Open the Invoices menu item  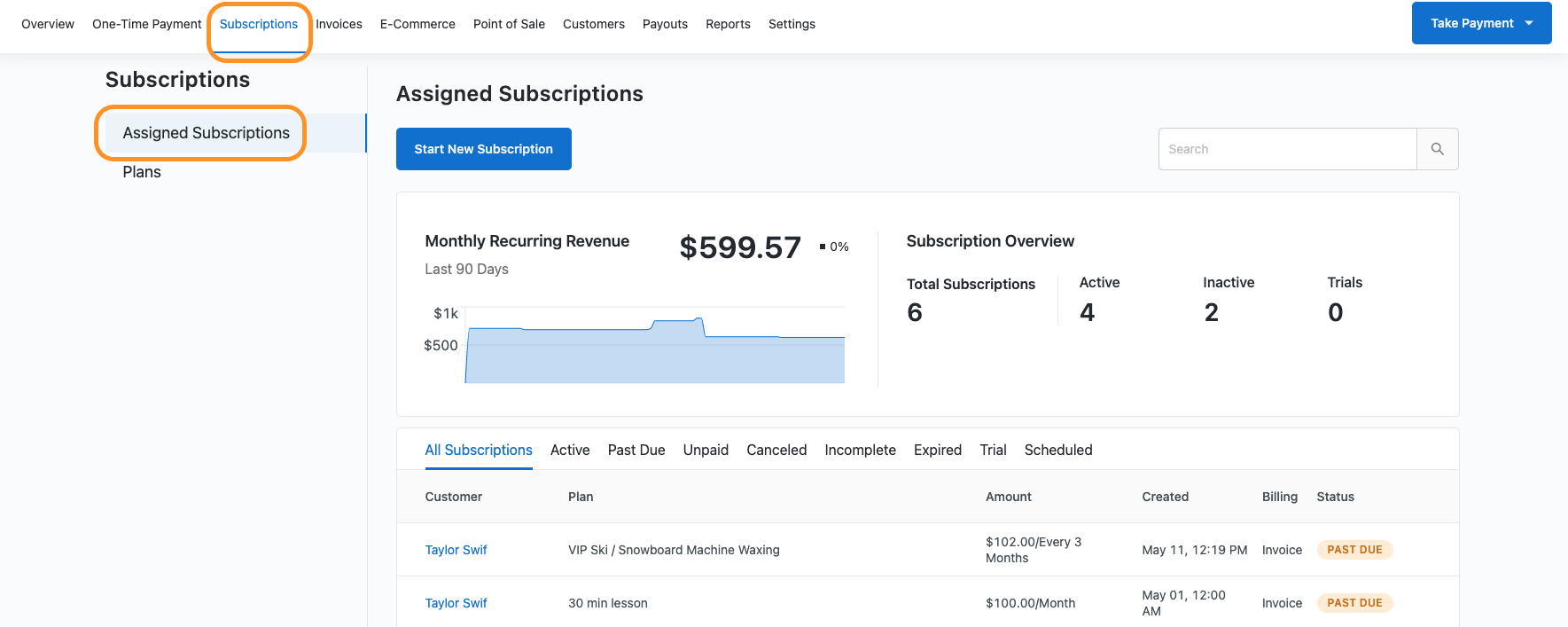tap(339, 24)
